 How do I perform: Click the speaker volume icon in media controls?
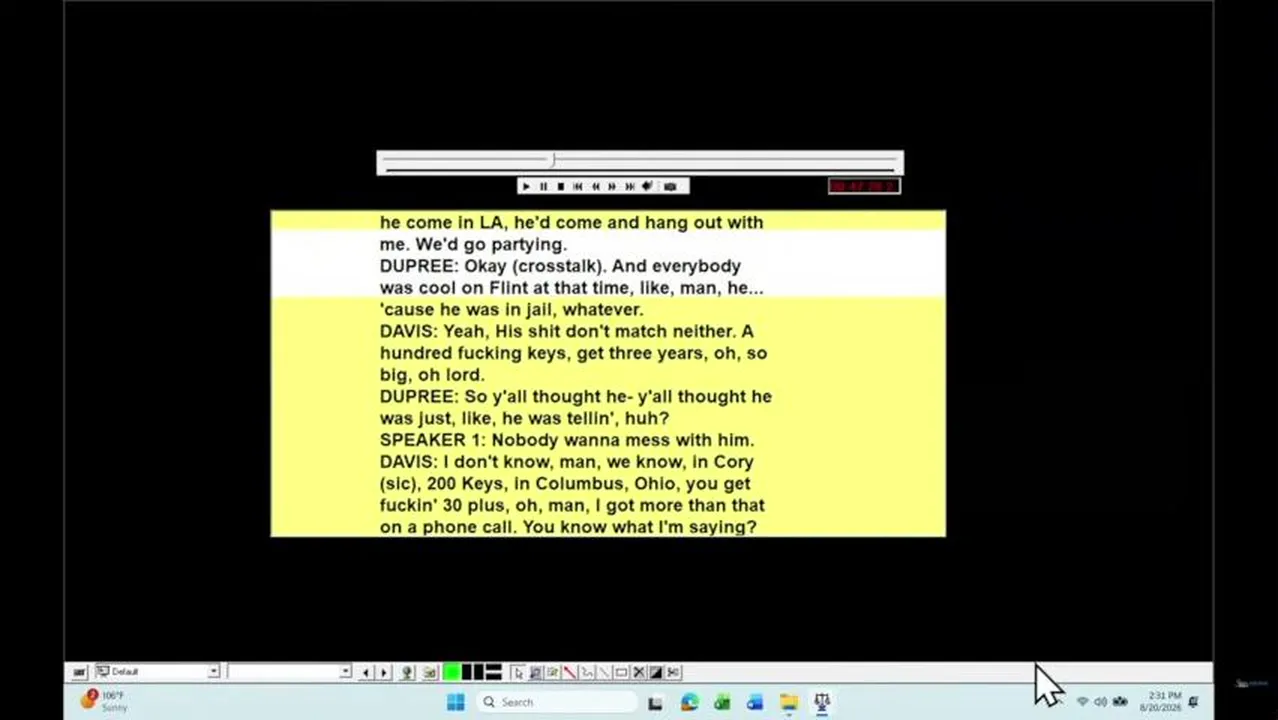647,186
